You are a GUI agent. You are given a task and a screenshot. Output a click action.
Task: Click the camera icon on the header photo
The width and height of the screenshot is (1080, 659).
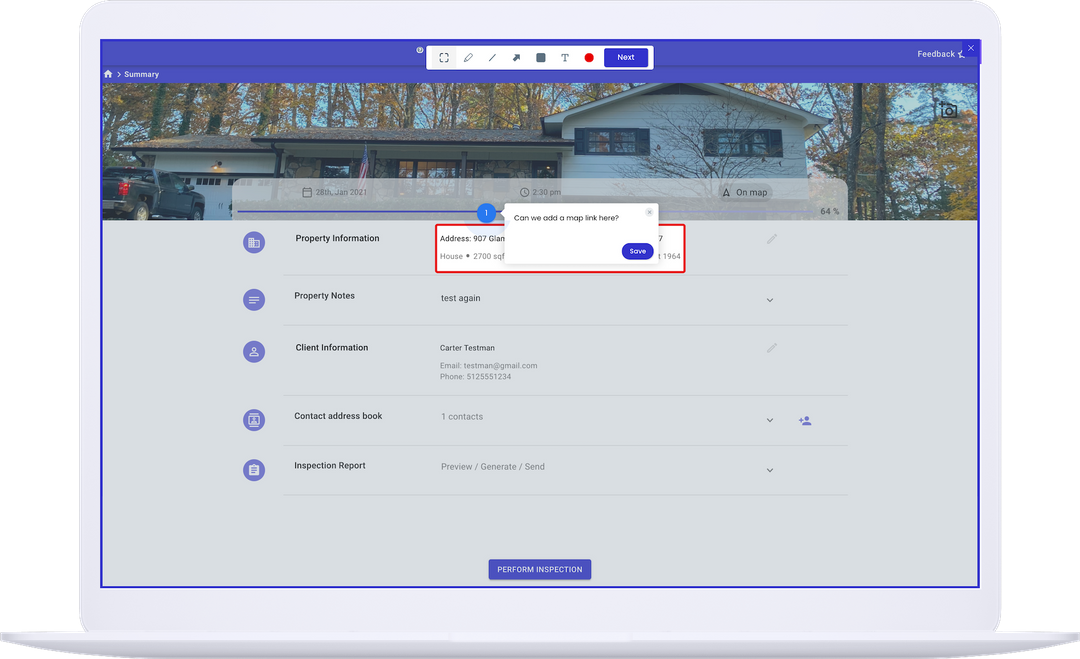click(947, 110)
